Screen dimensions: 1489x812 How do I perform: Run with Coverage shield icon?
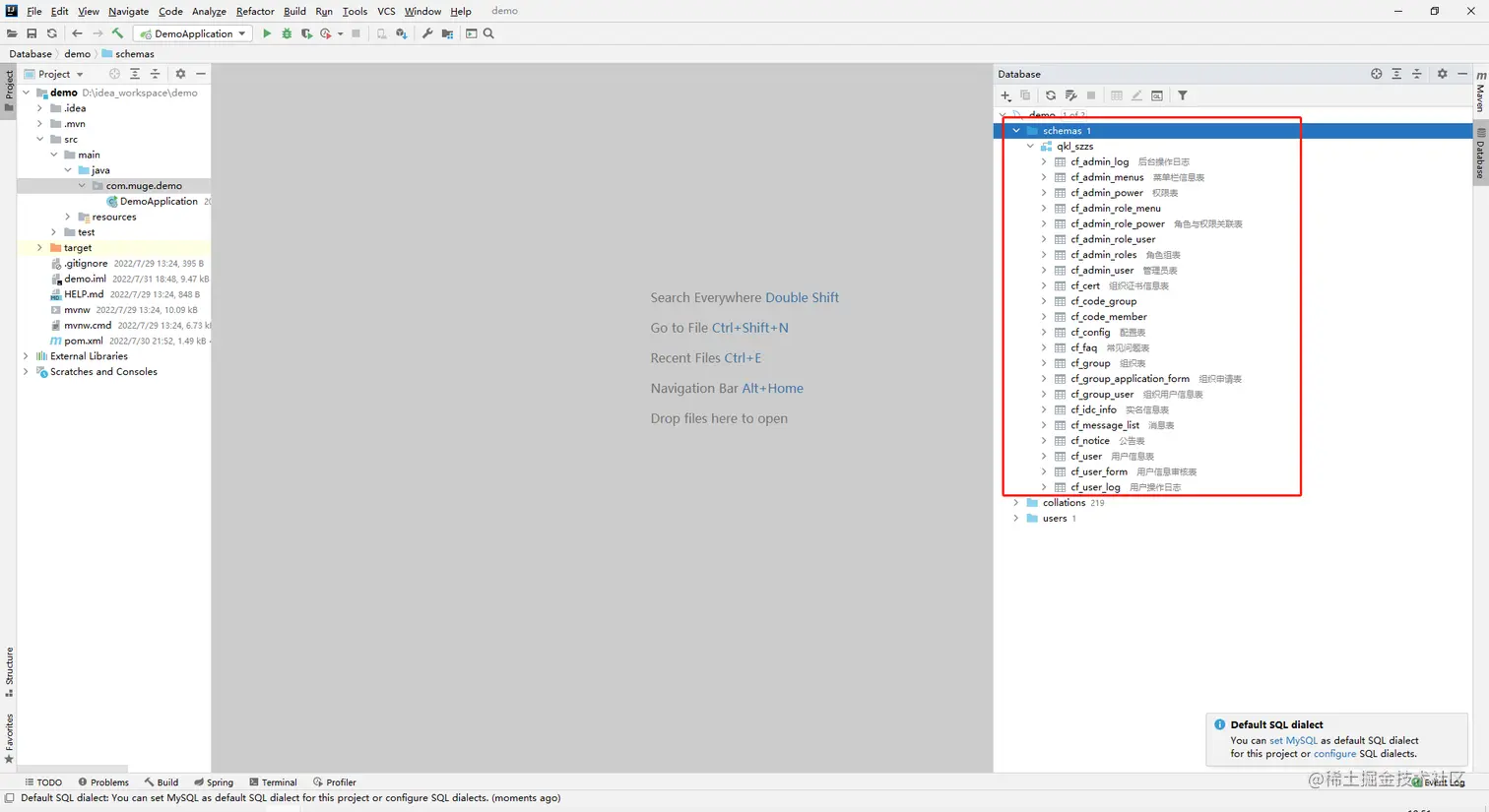click(x=306, y=33)
